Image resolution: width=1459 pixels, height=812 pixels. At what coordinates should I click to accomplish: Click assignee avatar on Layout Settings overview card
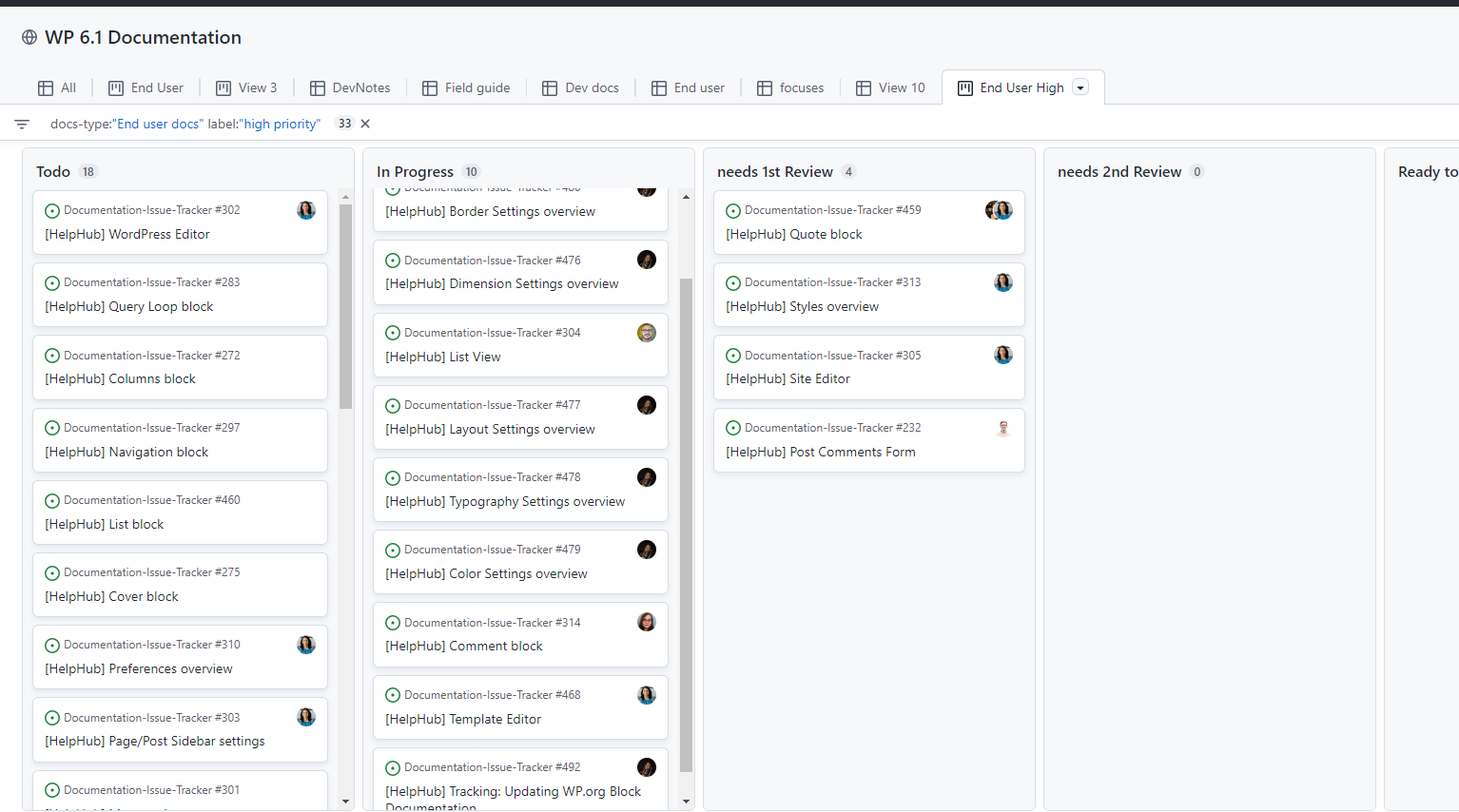click(647, 405)
